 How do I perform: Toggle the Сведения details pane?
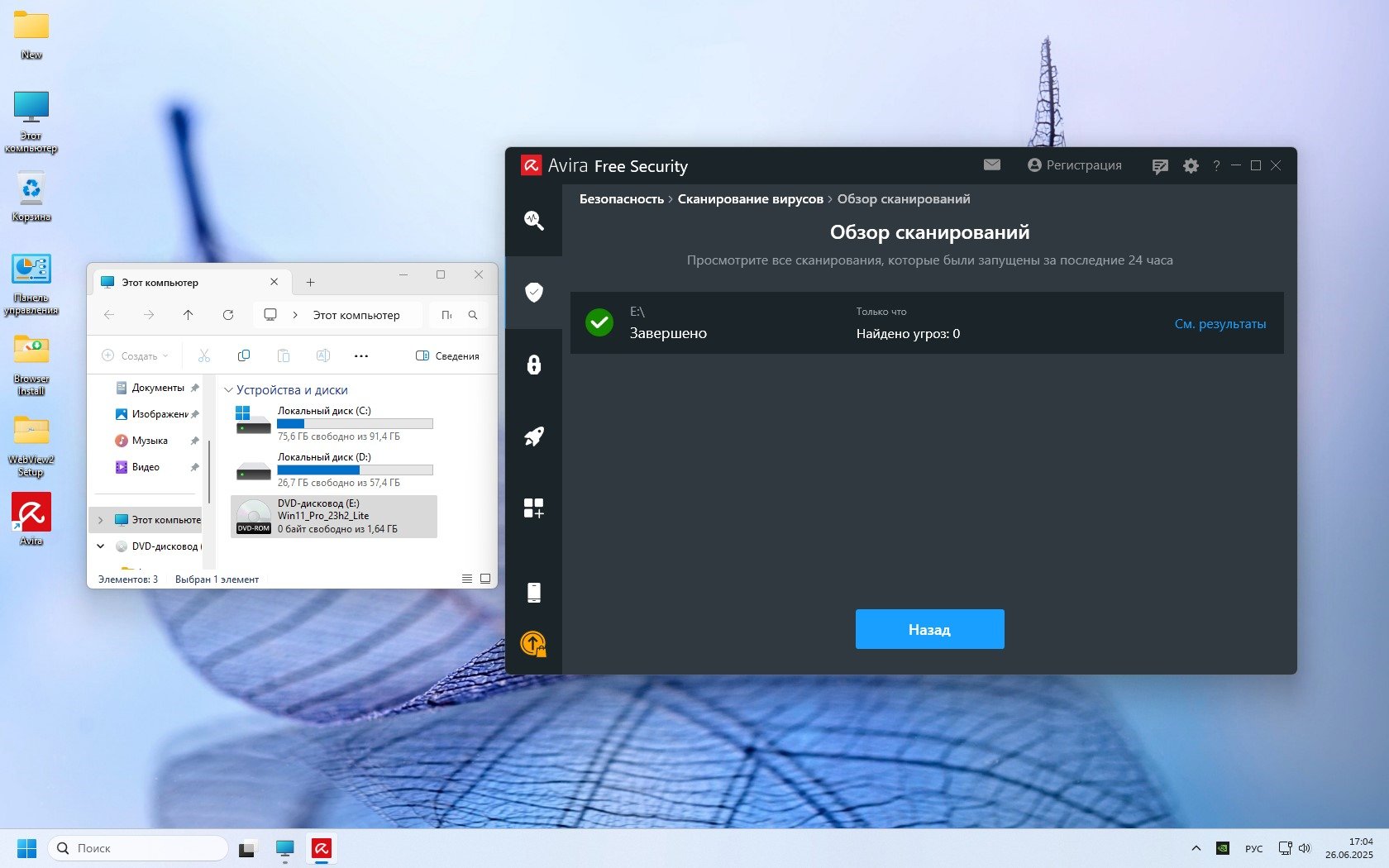[x=447, y=356]
